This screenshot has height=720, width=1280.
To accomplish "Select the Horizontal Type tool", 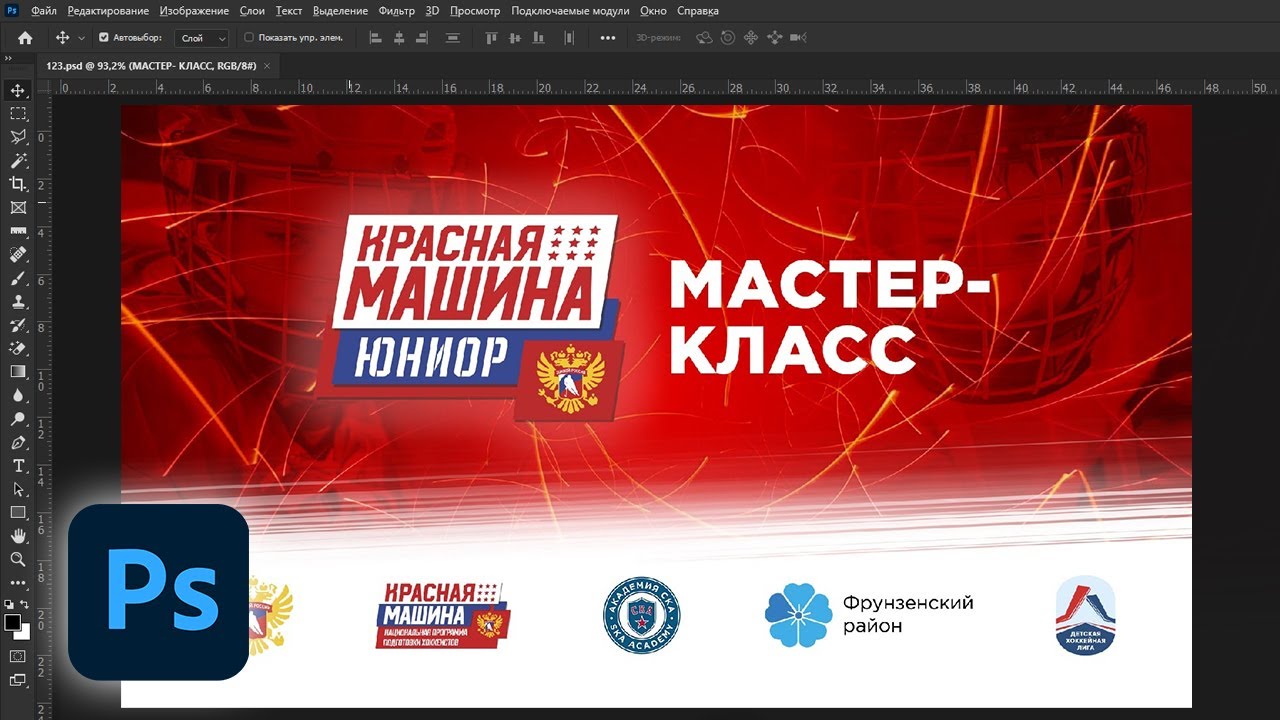I will tap(18, 466).
